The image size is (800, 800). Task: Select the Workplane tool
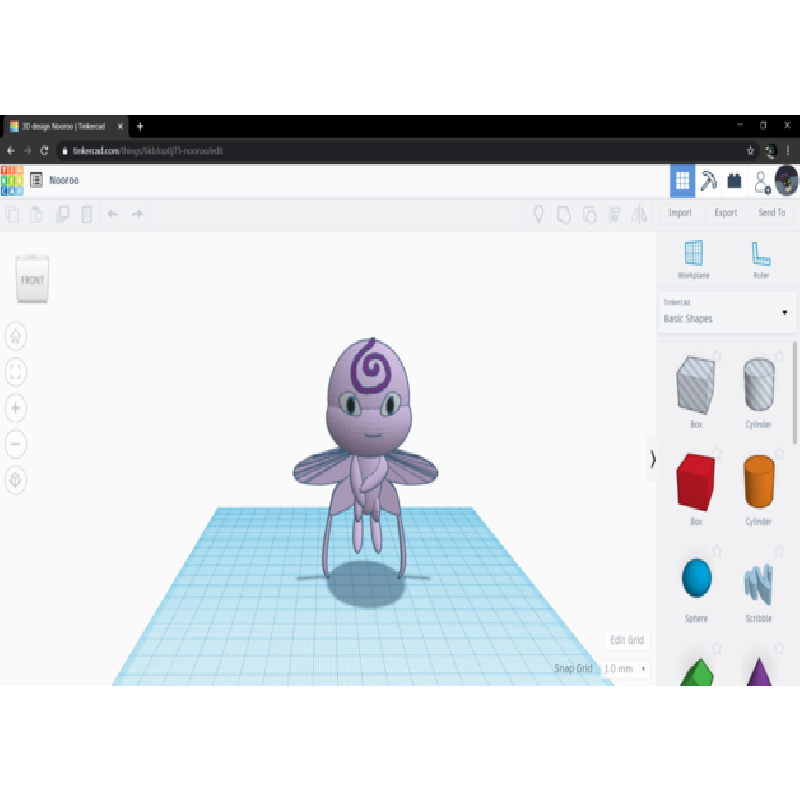click(x=693, y=260)
